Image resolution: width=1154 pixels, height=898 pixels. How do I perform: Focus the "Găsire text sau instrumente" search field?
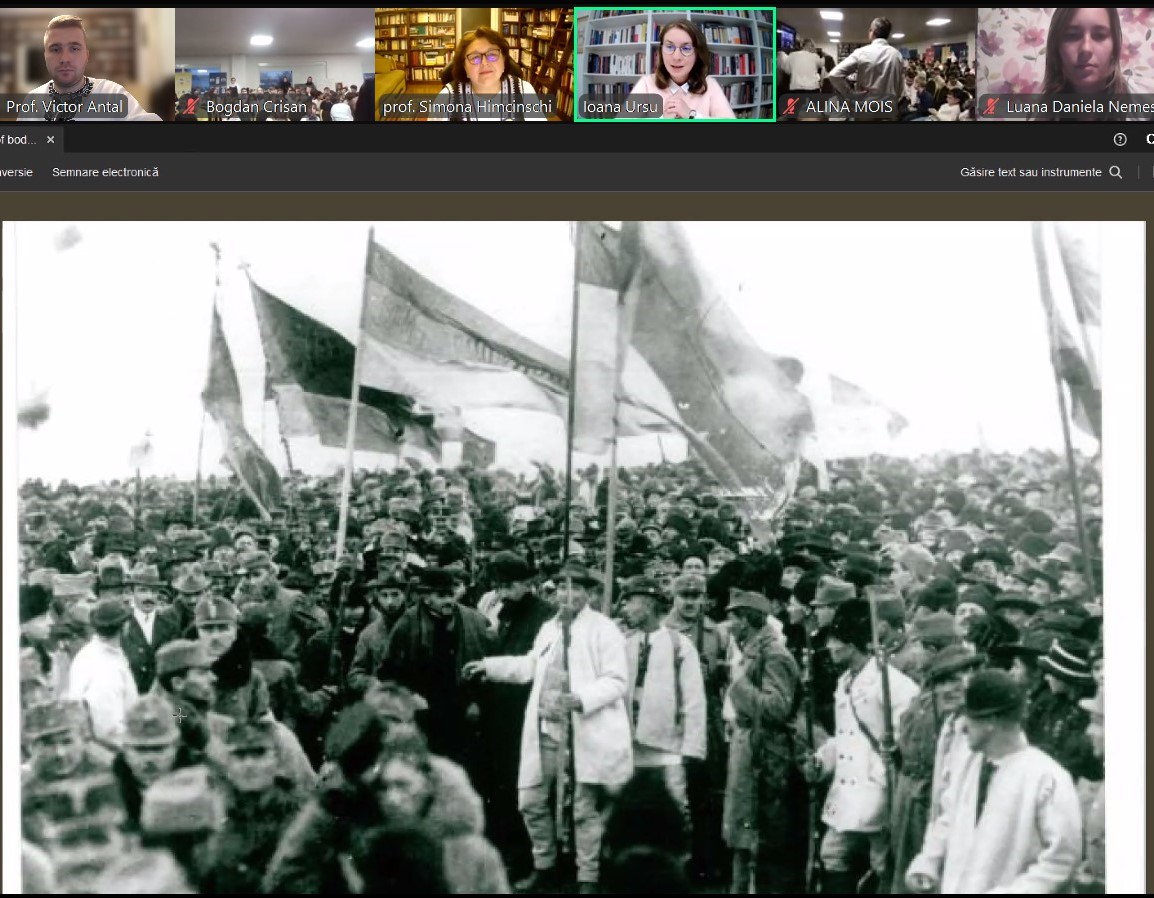pos(1030,172)
